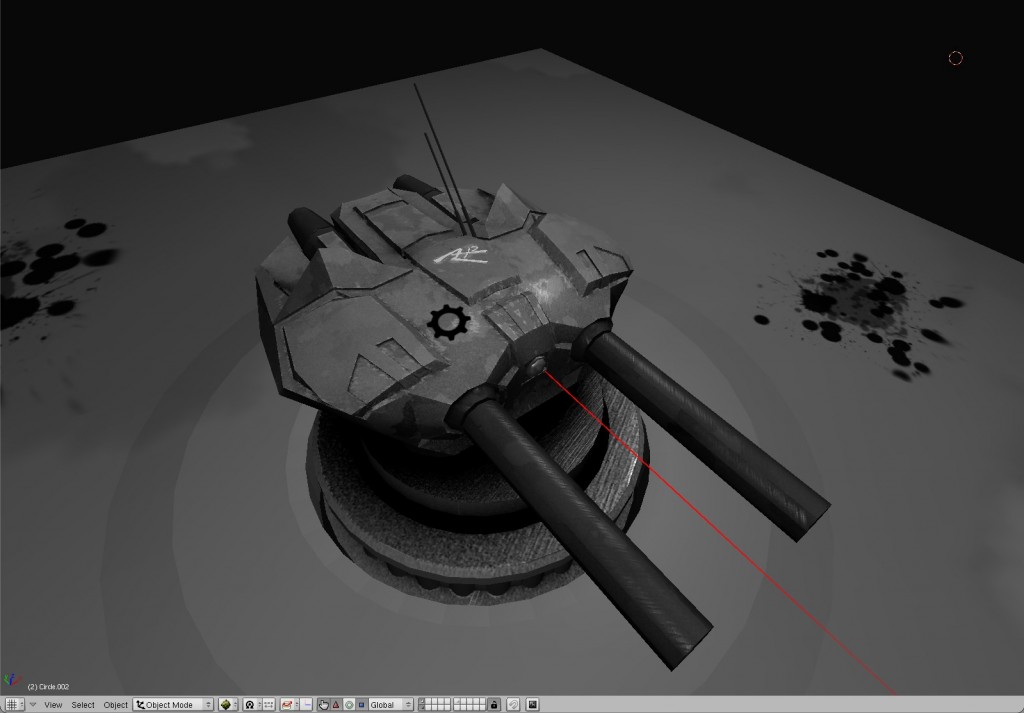Click the rotation pivot point icon
This screenshot has height=713, width=1024.
[250, 703]
